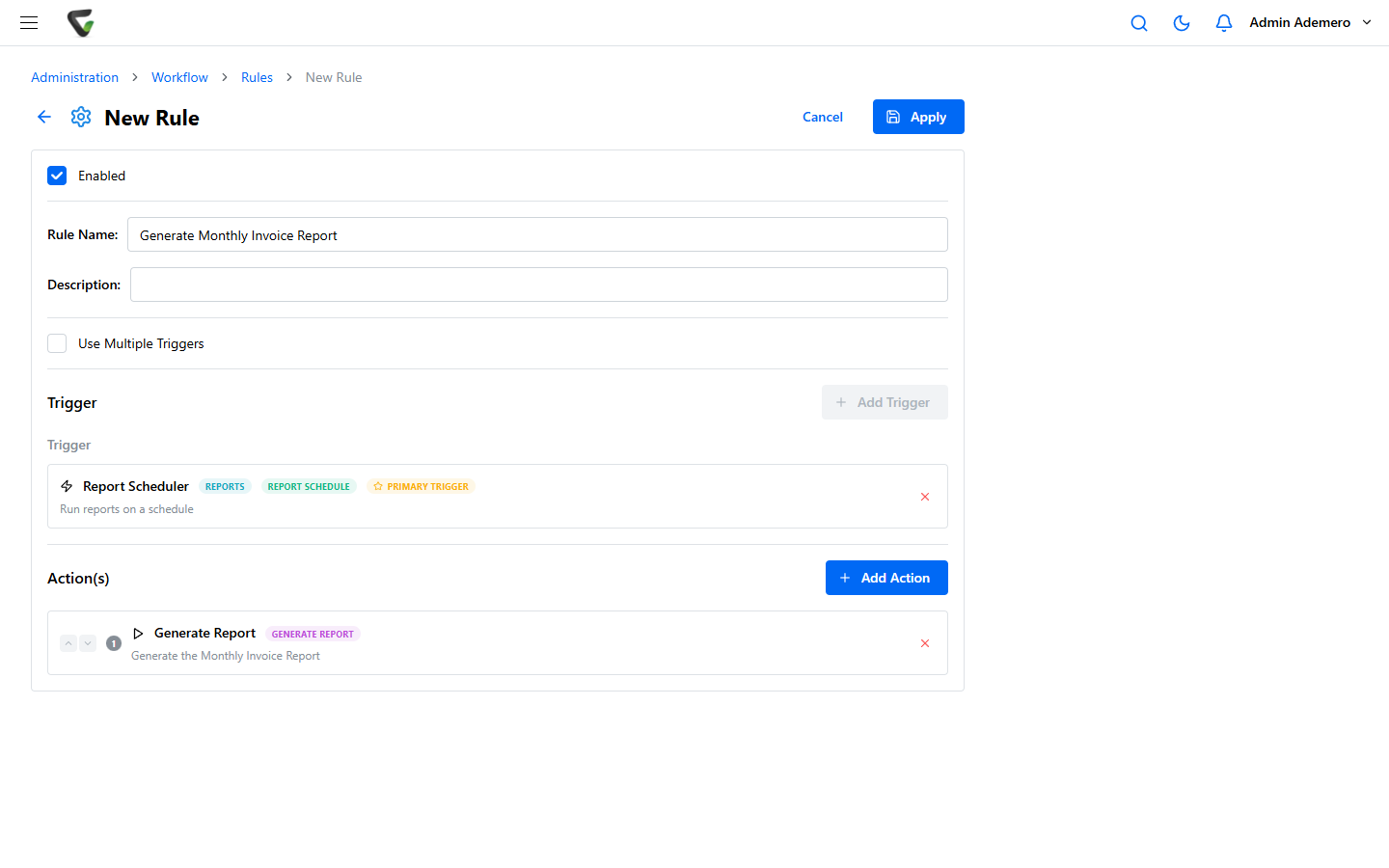The height and width of the screenshot is (868, 1389).
Task: Click the Description input field
Action: pyautogui.click(x=539, y=285)
